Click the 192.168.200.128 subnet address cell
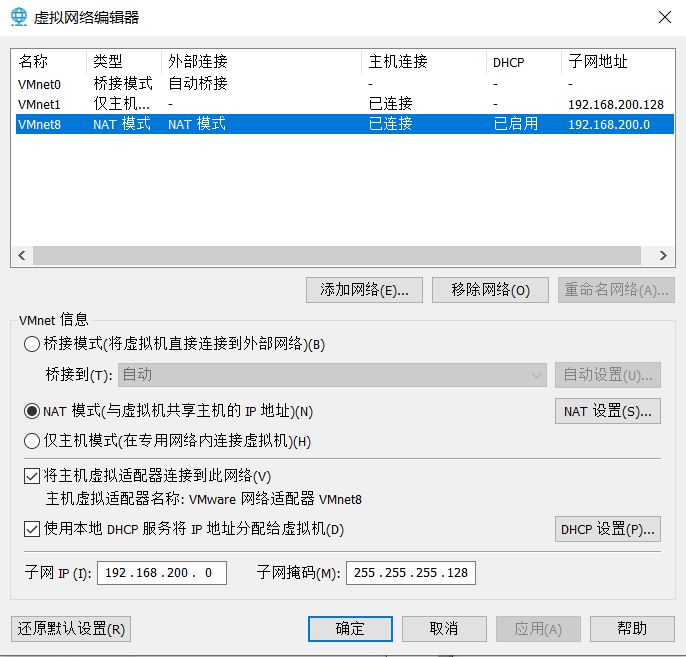Image resolution: width=686 pixels, height=657 pixels. tap(616, 105)
